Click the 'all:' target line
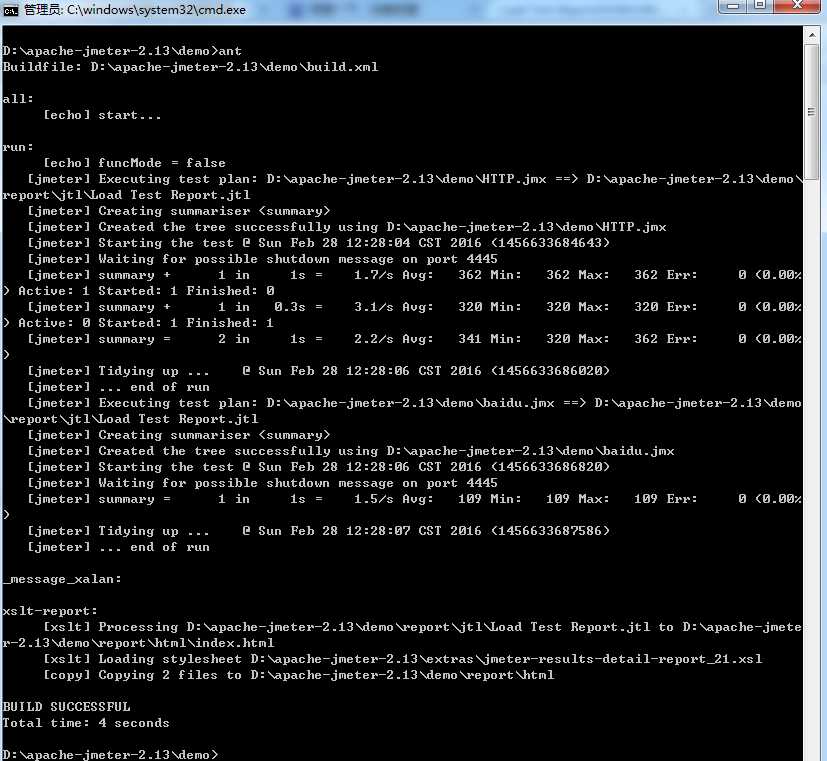 point(18,99)
